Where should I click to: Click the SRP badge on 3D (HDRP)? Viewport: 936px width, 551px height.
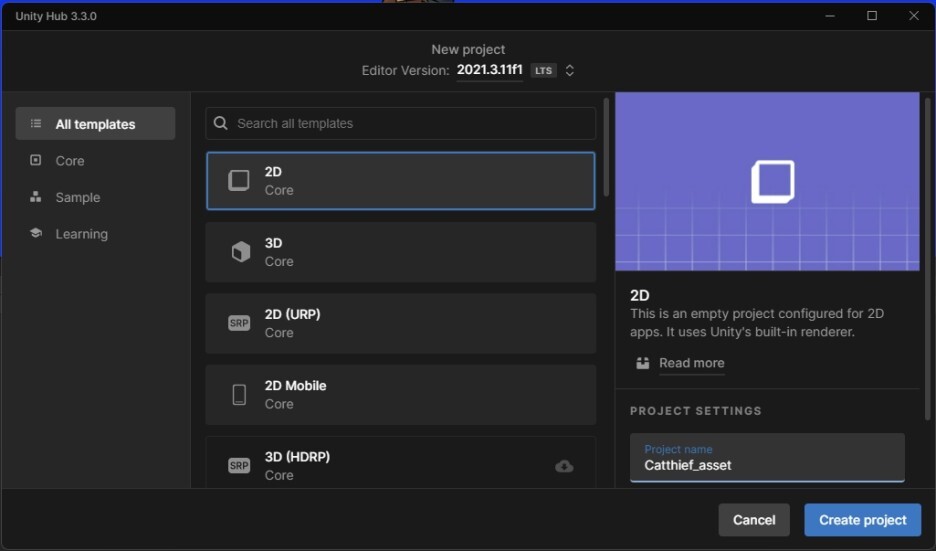tap(239, 466)
